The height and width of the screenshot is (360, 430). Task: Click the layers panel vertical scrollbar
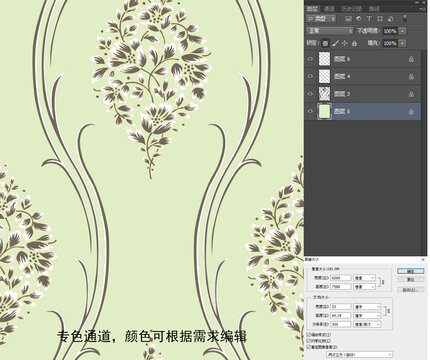click(424, 152)
